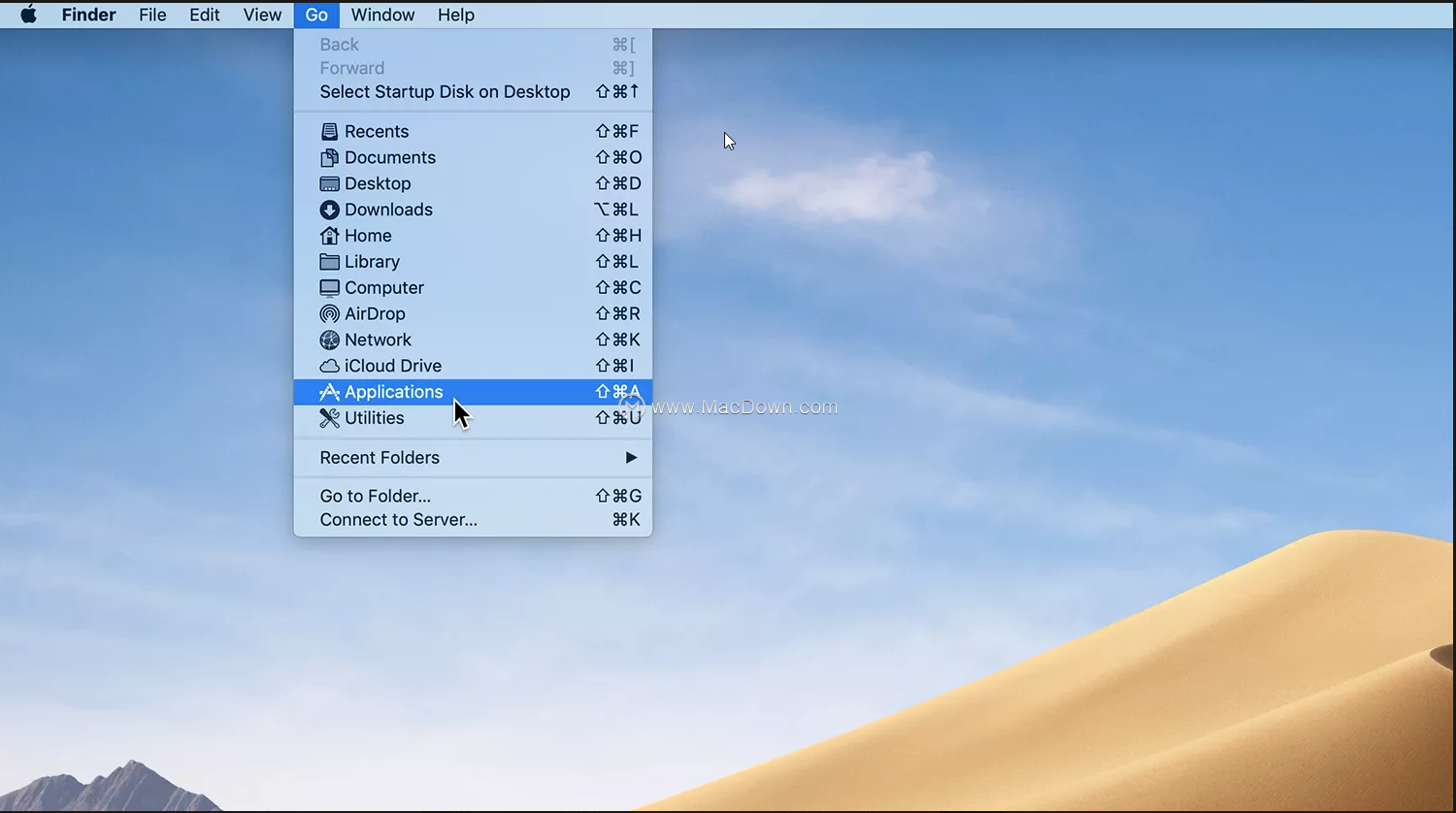Choose Connect to Server… in Go menu
The width and height of the screenshot is (1456, 813).
click(x=473, y=520)
